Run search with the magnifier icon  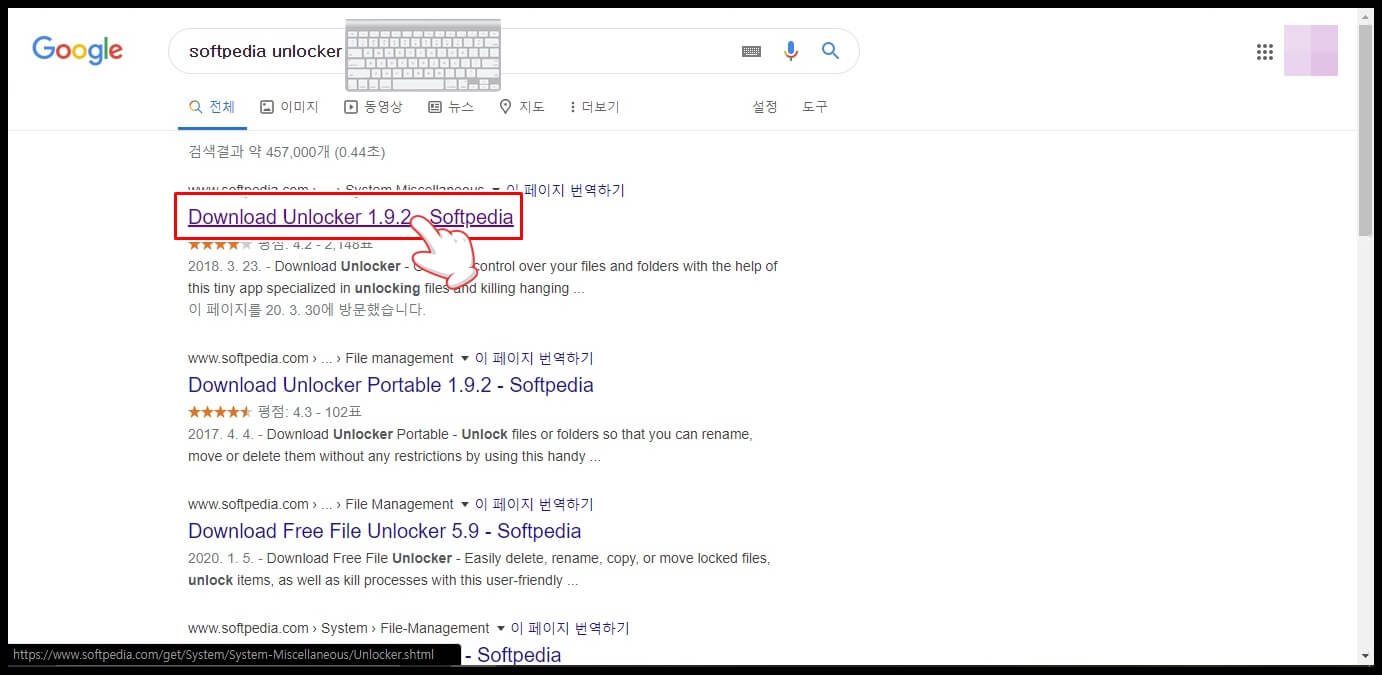[x=830, y=50]
